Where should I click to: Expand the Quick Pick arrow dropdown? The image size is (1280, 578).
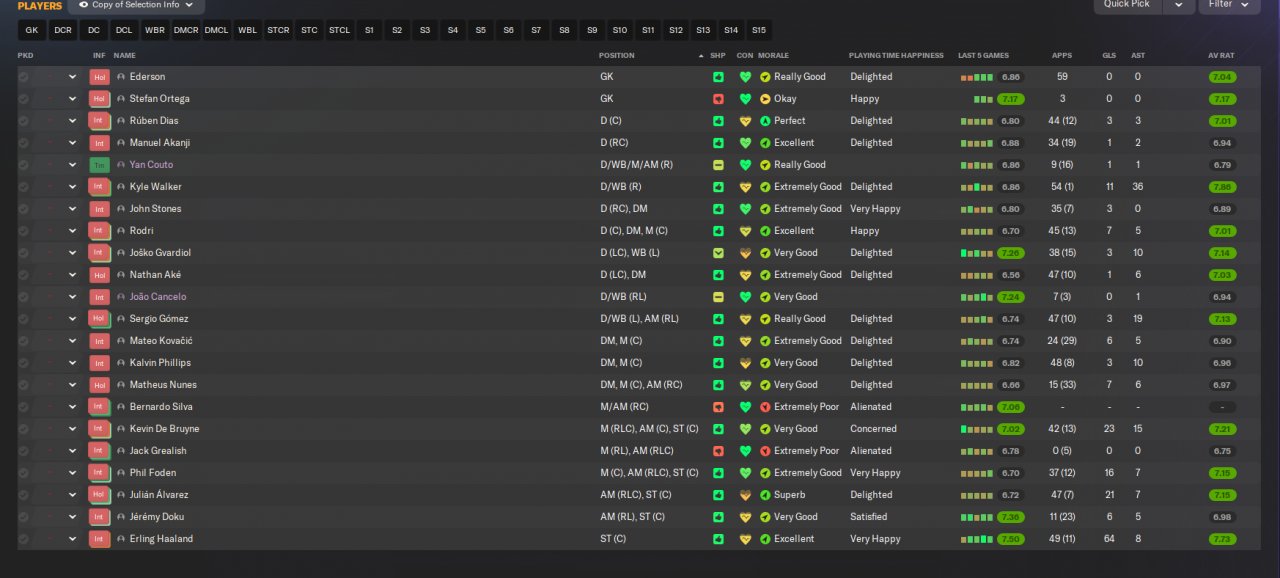(x=1180, y=5)
